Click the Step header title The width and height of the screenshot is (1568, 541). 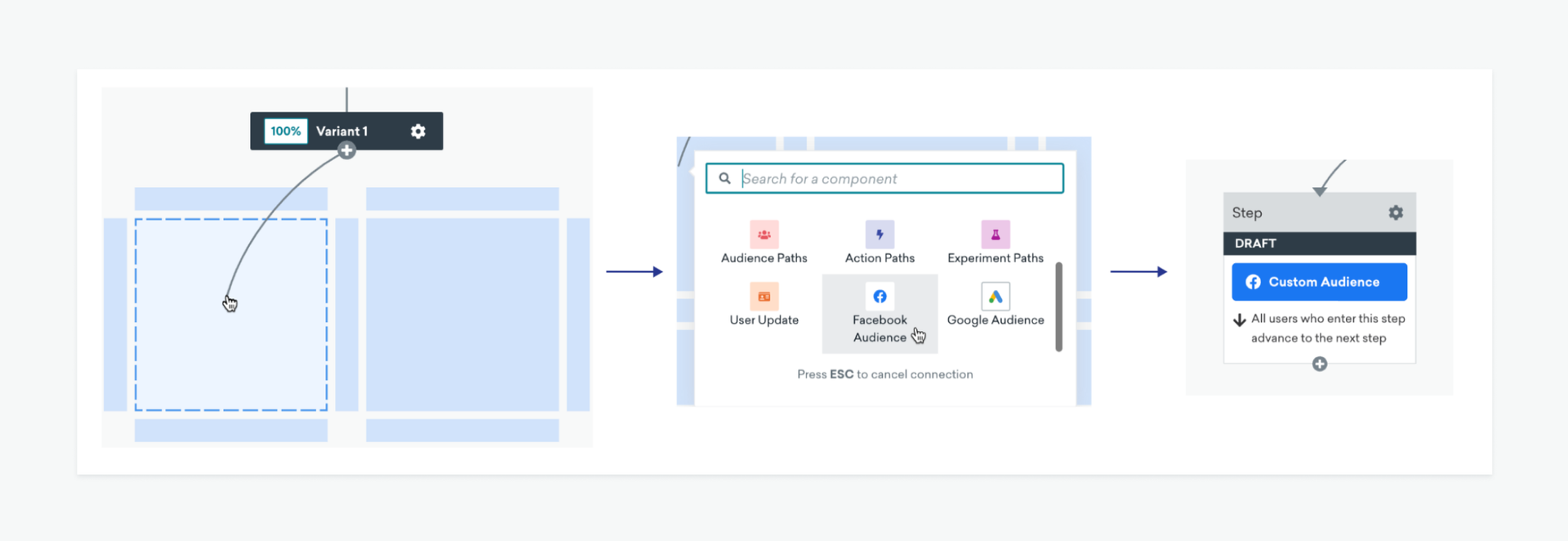click(x=1247, y=212)
